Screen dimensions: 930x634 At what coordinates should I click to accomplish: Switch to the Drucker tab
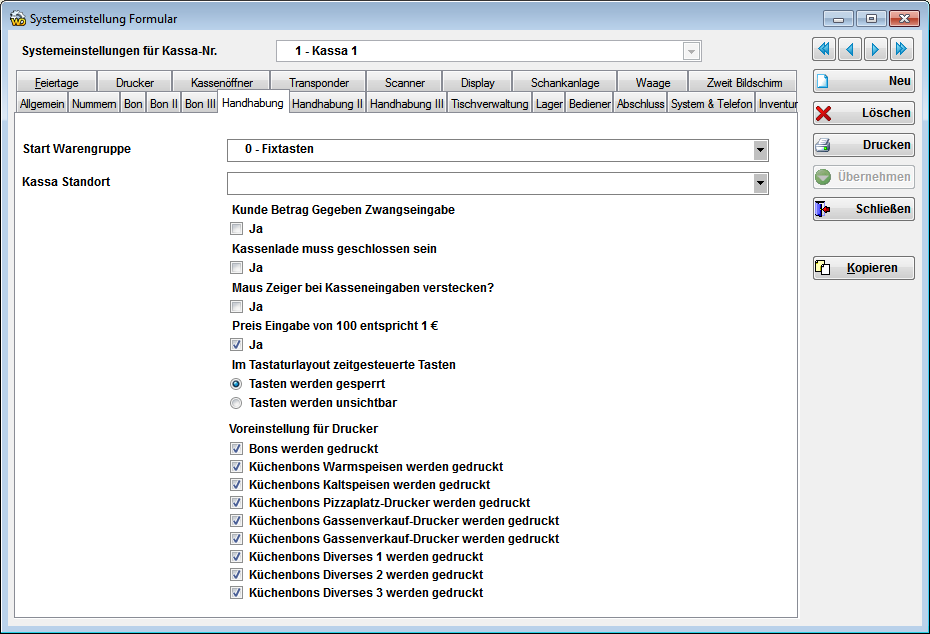(x=135, y=82)
